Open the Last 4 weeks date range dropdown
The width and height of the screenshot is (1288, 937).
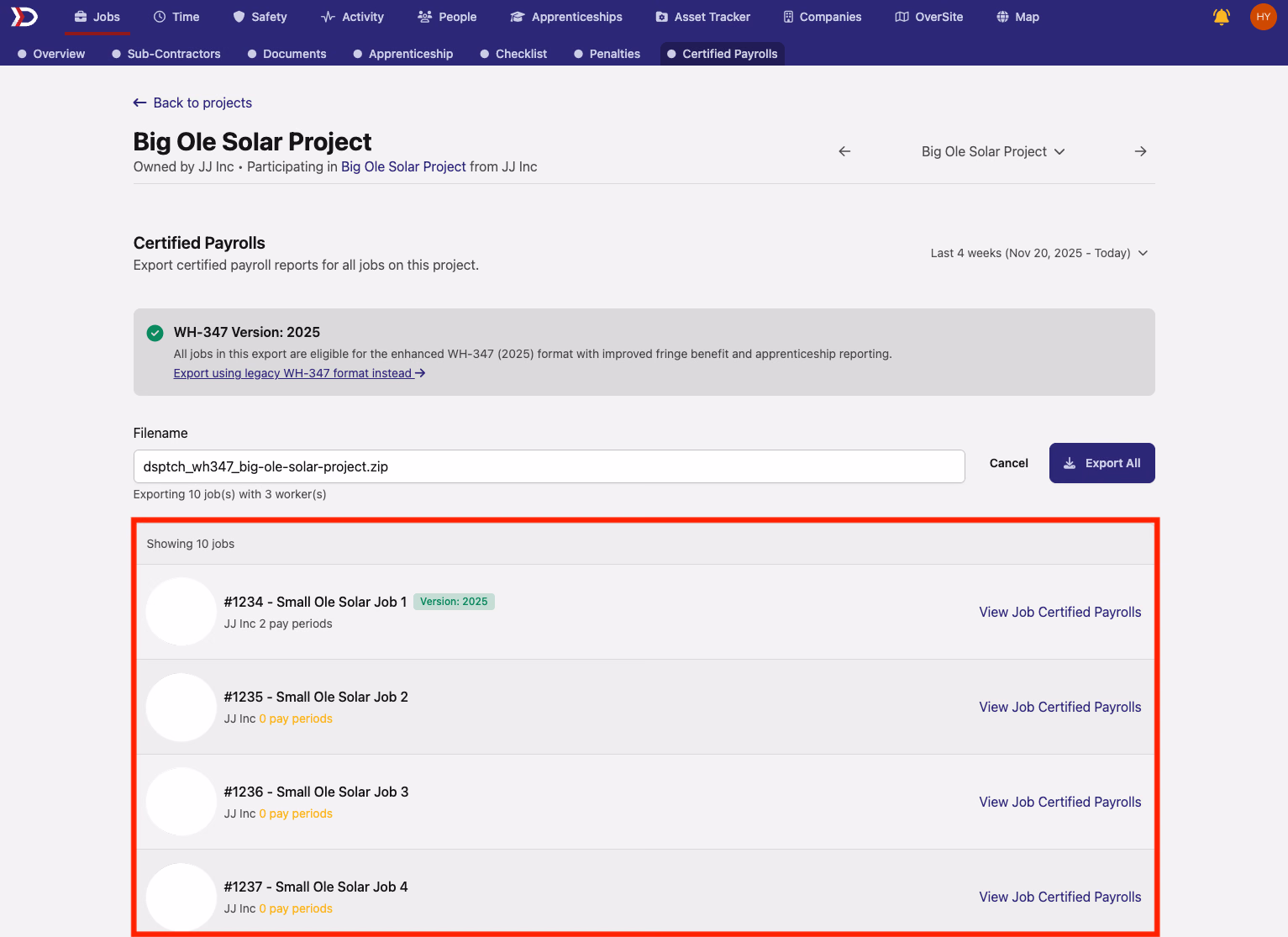[1039, 253]
